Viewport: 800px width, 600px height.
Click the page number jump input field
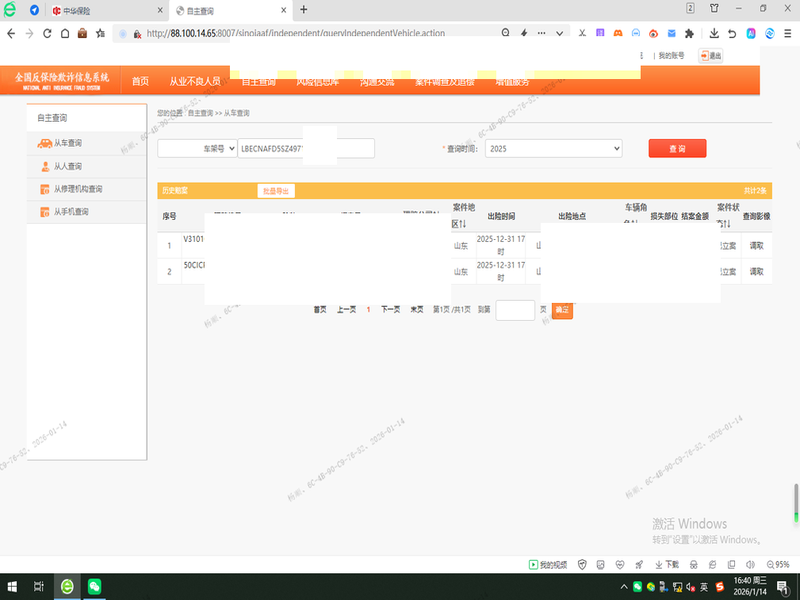point(515,310)
